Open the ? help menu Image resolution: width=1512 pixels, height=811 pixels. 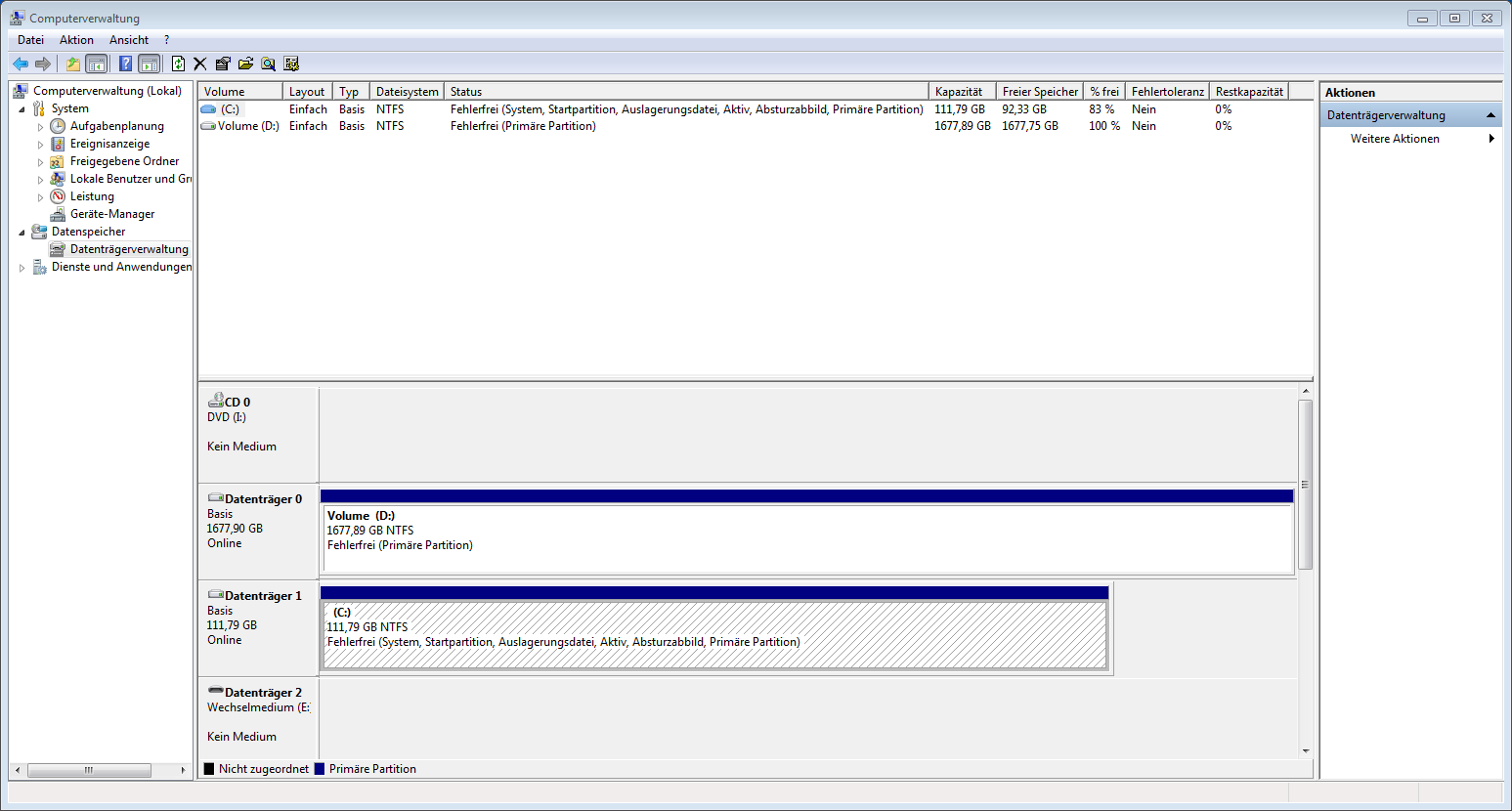pos(166,40)
